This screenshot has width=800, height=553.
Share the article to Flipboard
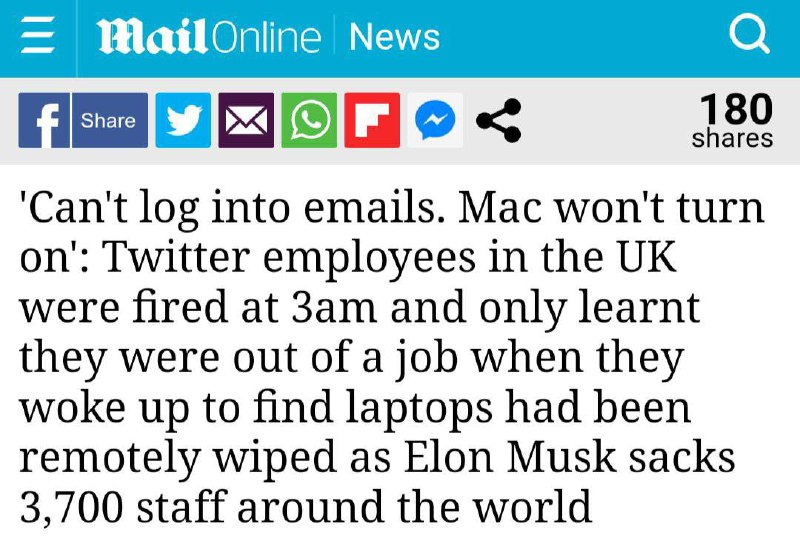click(x=371, y=121)
